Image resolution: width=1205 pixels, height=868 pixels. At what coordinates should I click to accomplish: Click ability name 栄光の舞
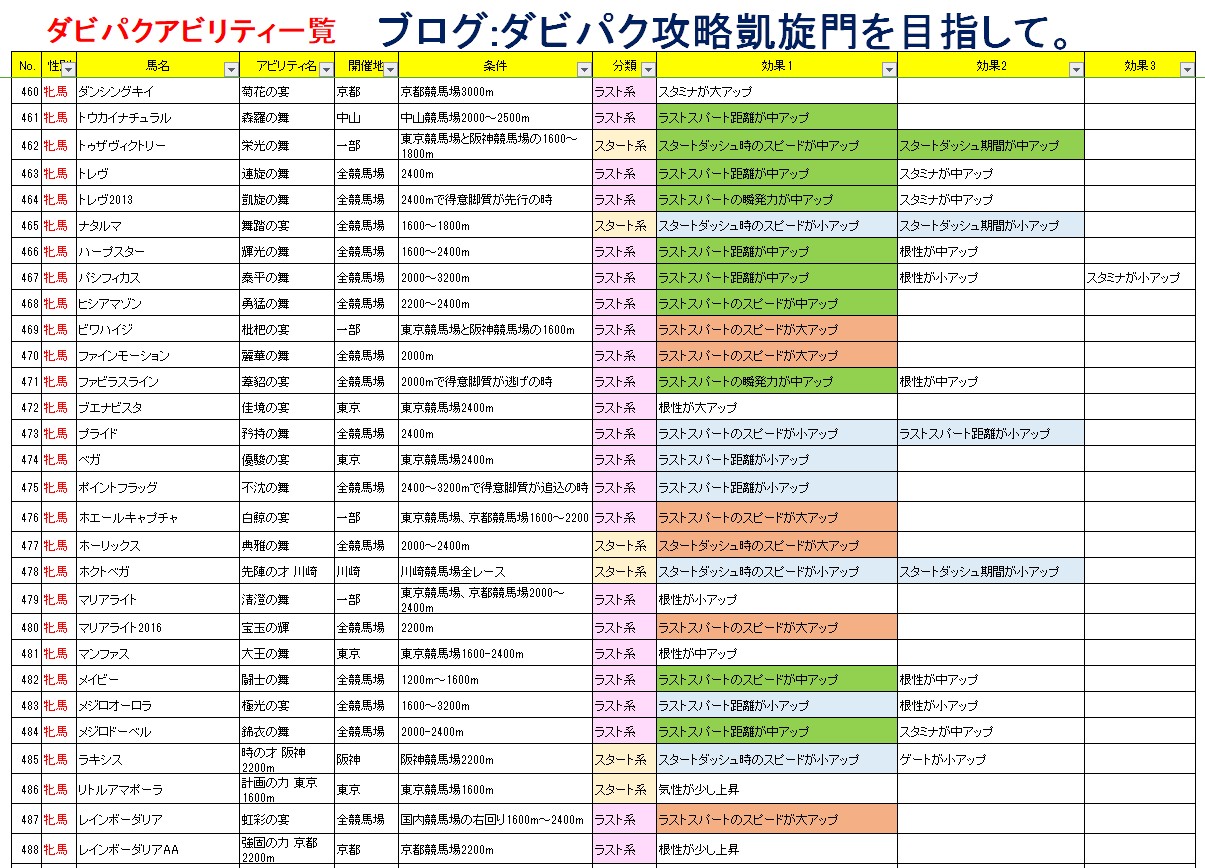(265, 145)
